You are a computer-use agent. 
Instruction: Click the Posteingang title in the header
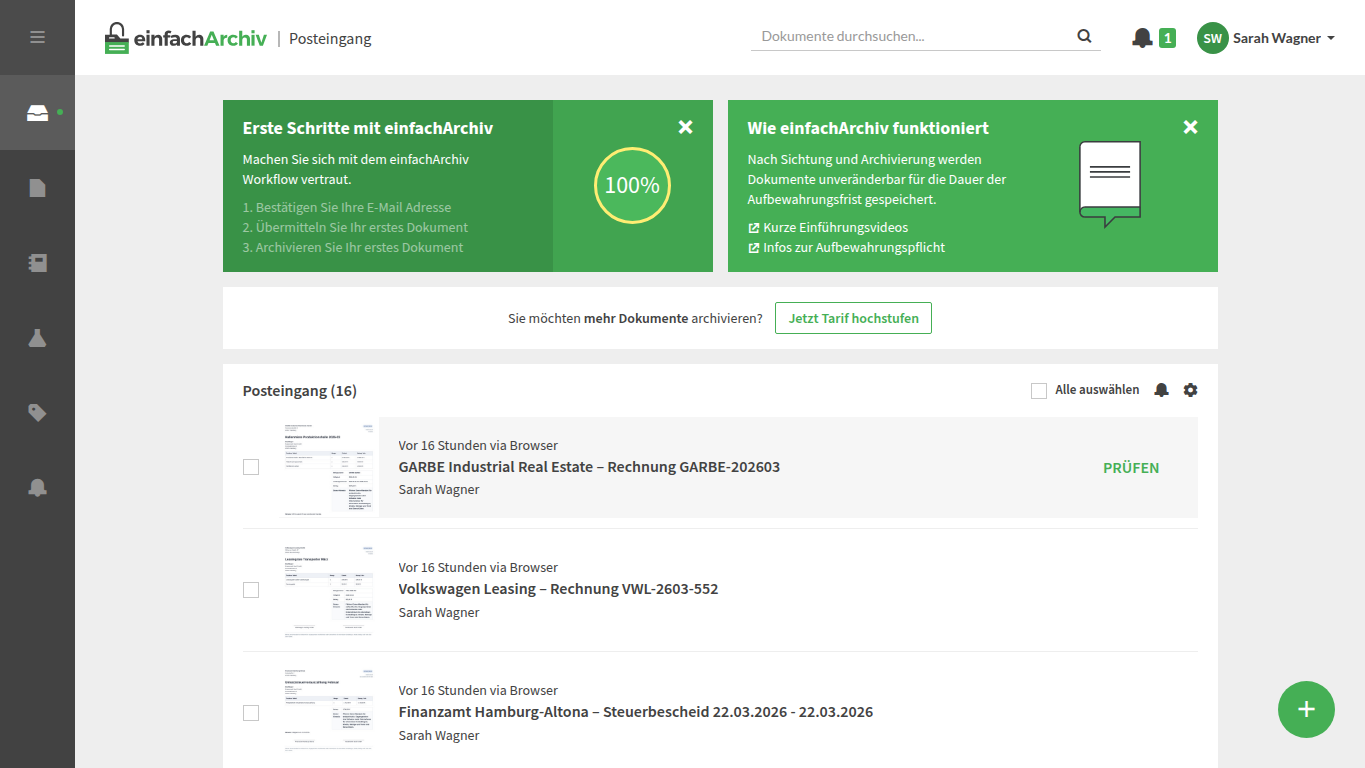[330, 38]
